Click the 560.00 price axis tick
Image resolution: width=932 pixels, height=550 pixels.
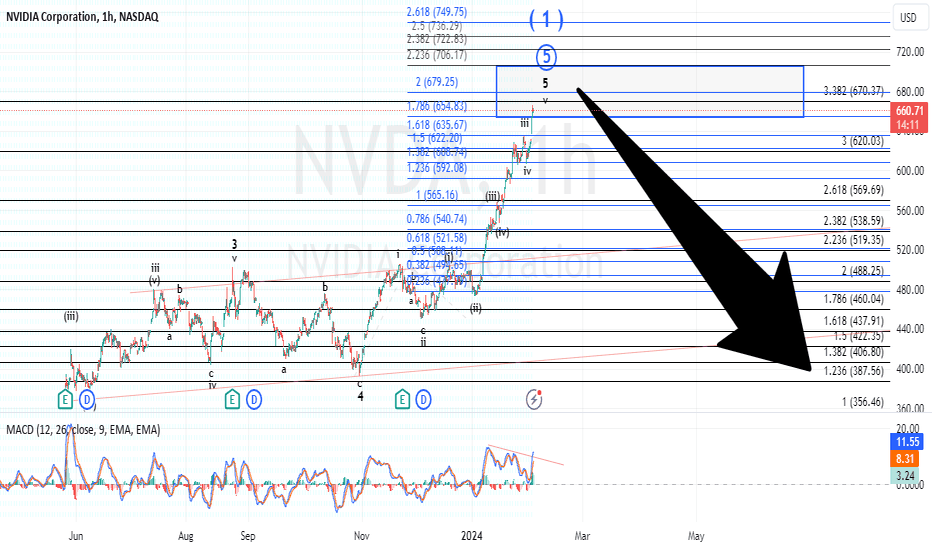(x=910, y=210)
